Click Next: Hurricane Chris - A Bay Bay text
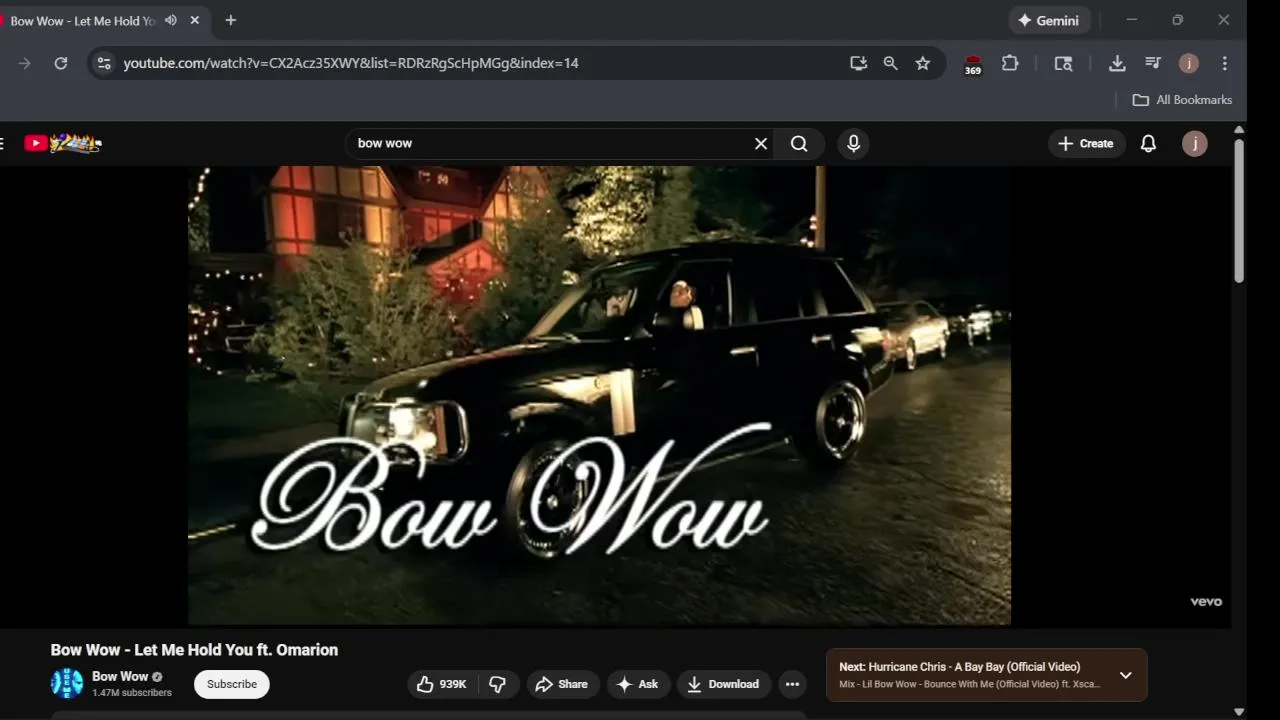Image resolution: width=1280 pixels, height=720 pixels. pyautogui.click(x=959, y=667)
